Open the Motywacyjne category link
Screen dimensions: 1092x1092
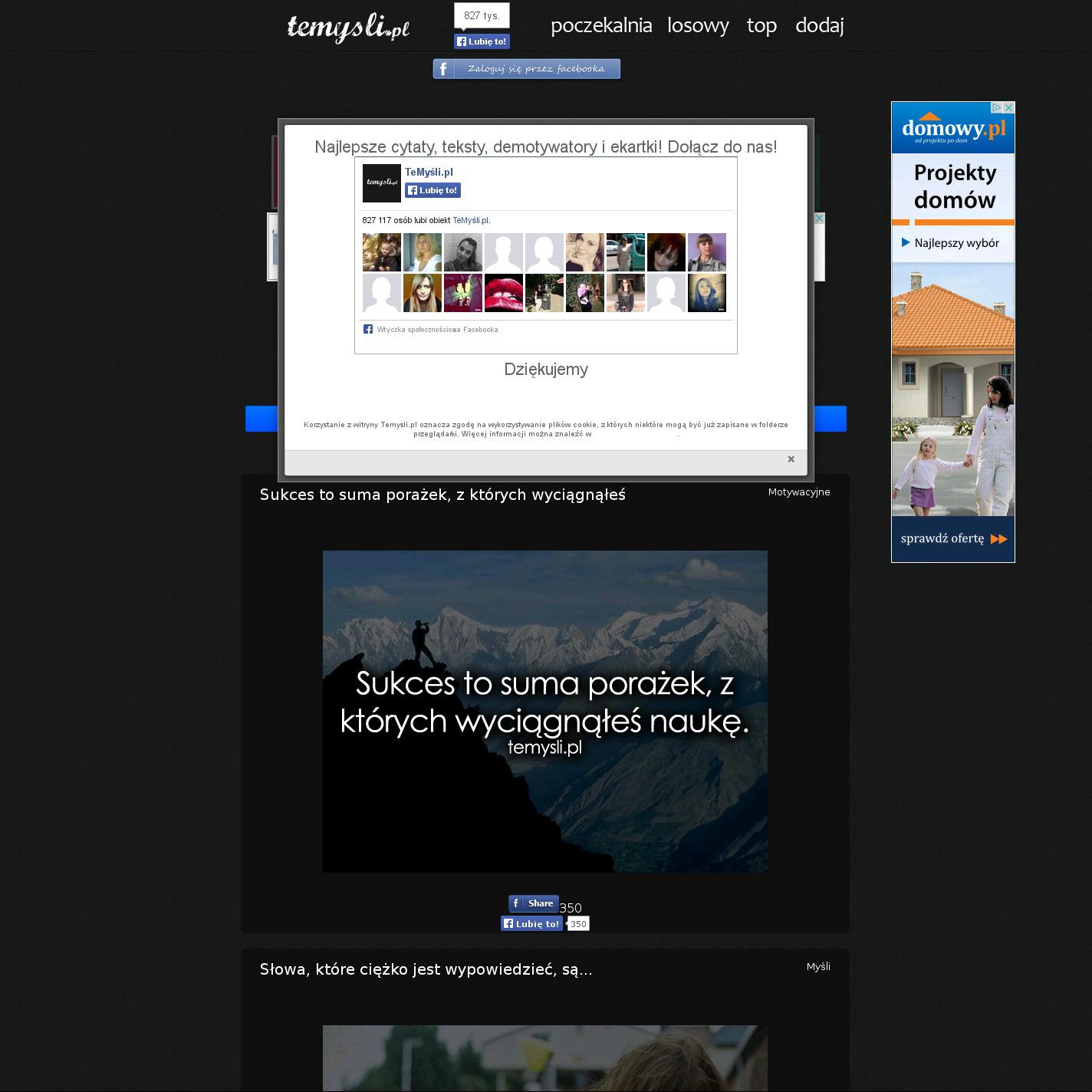click(x=799, y=492)
